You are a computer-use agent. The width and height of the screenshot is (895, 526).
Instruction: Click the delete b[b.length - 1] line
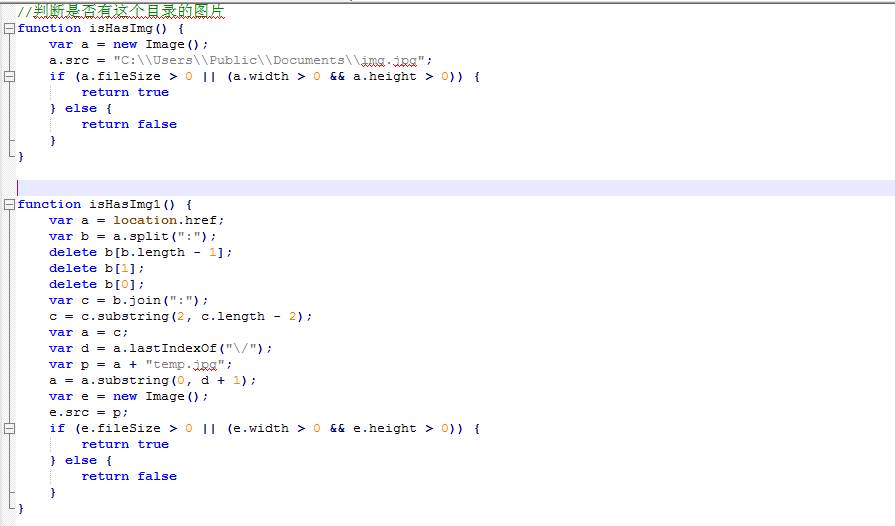pos(140,253)
